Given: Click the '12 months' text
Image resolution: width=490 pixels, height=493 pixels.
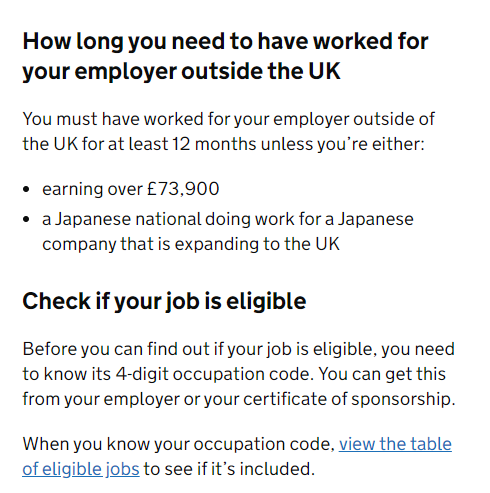Looking at the screenshot, I should pyautogui.click(x=214, y=144).
